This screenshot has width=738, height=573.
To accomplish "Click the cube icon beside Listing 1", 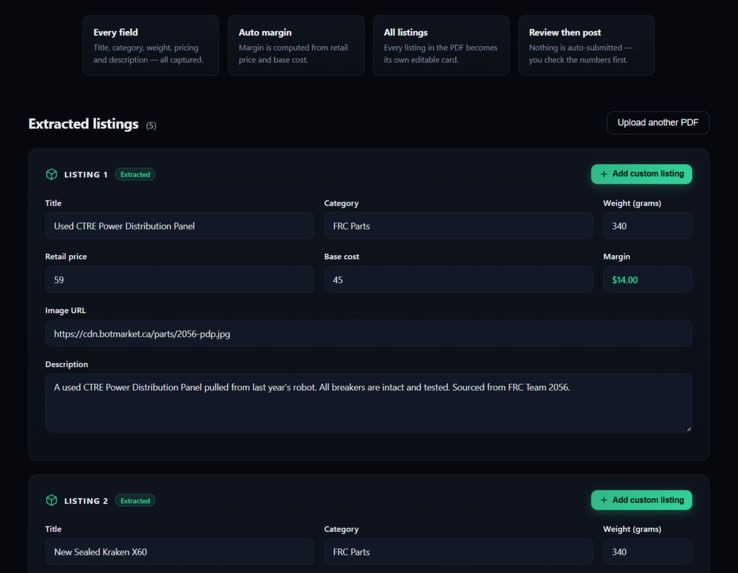I will tap(51, 174).
